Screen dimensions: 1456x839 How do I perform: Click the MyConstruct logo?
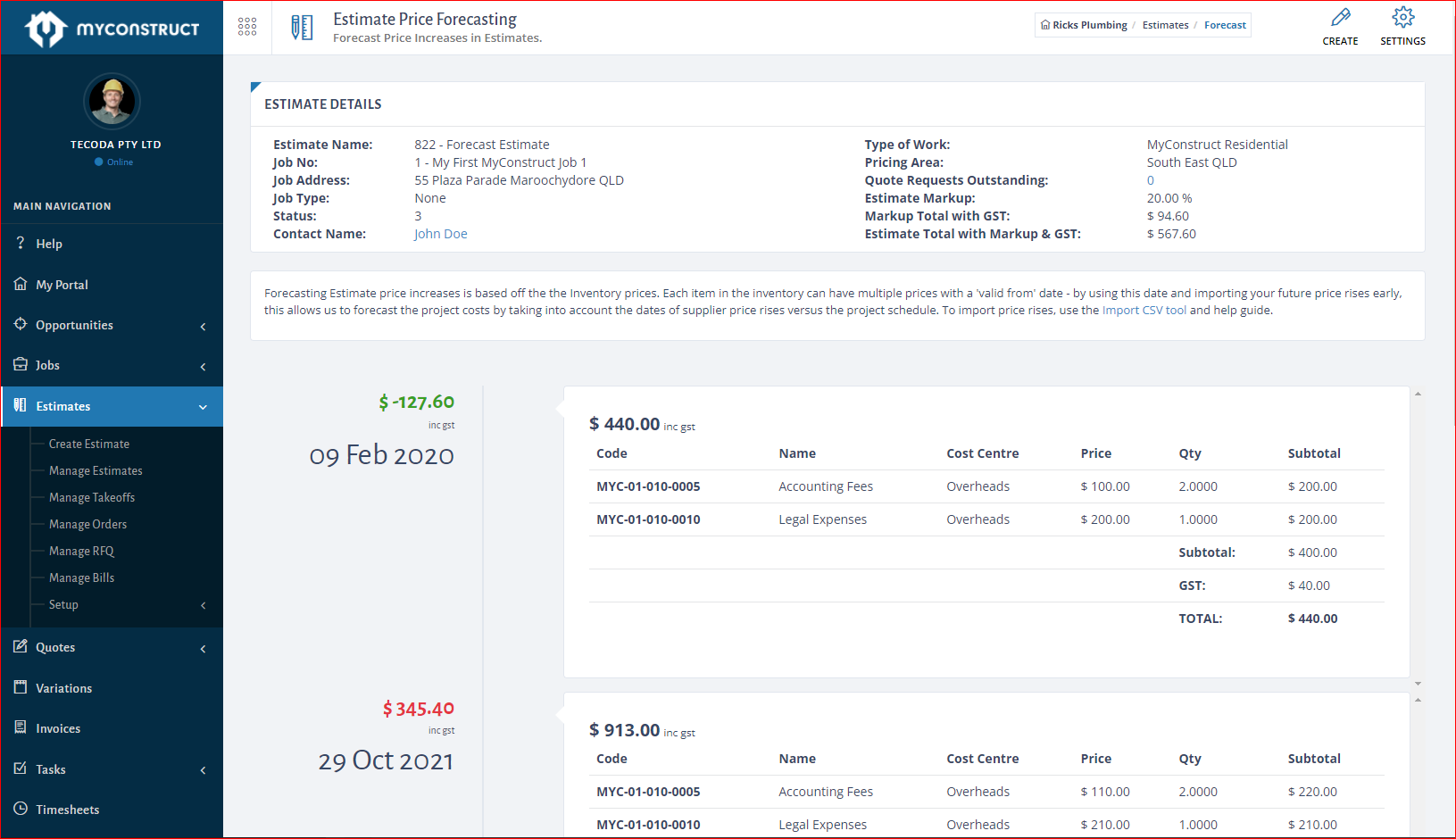[x=112, y=29]
